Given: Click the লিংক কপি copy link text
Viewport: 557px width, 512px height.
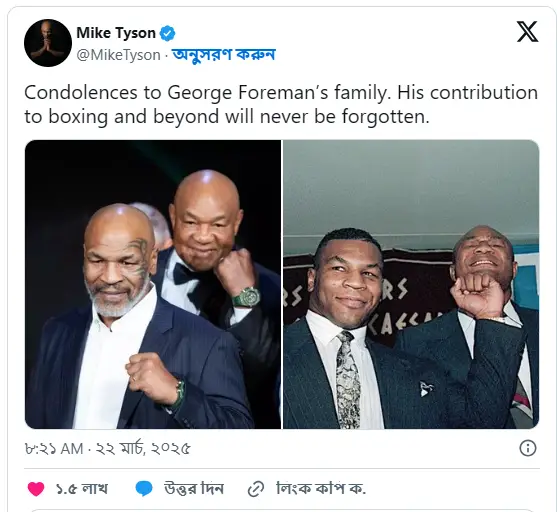Looking at the screenshot, I should [x=321, y=489].
